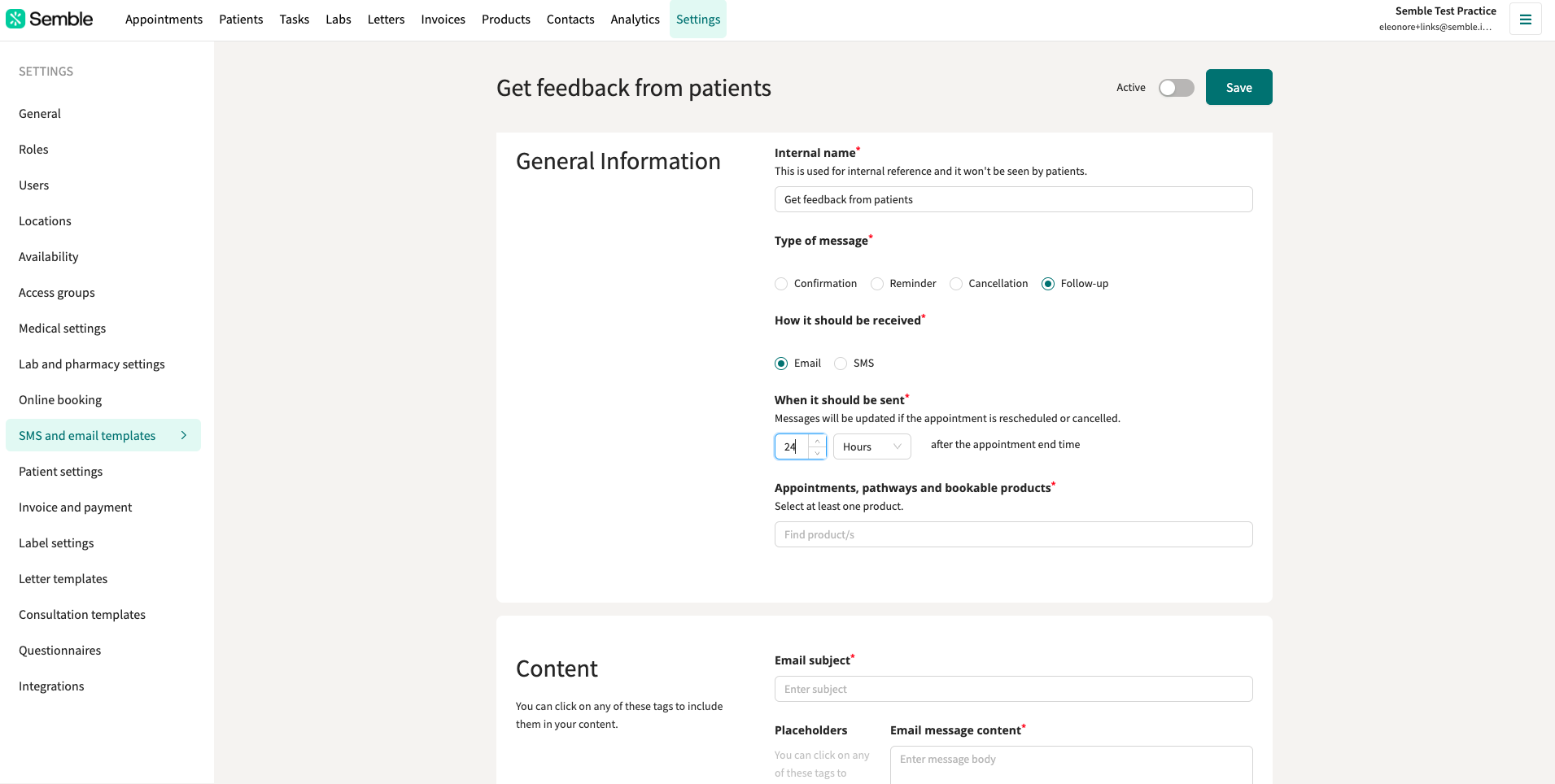
Task: Open Medical settings
Action: [63, 329]
